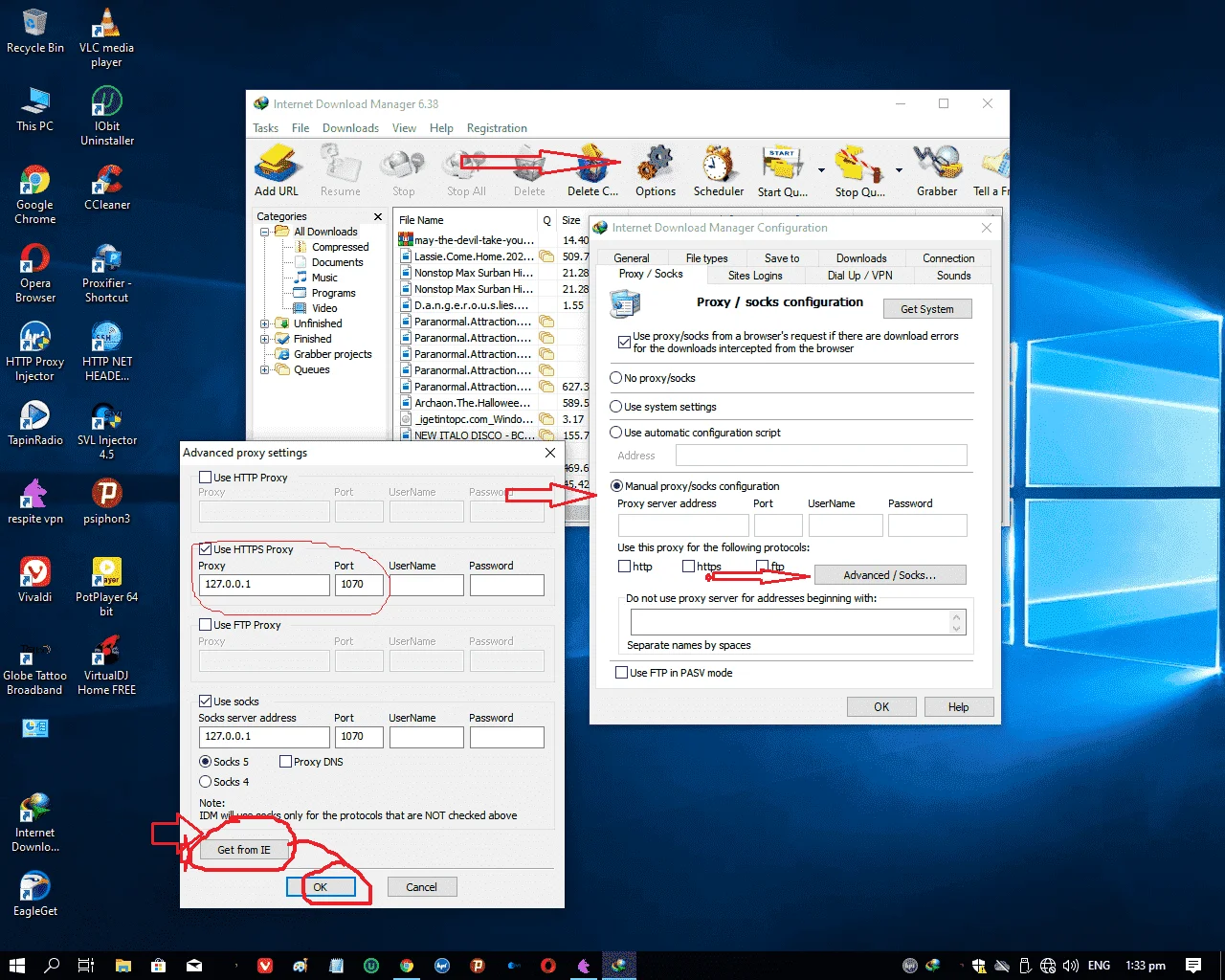The width and height of the screenshot is (1225, 980).
Task: Select No proxy/socks radio option
Action: (x=616, y=378)
